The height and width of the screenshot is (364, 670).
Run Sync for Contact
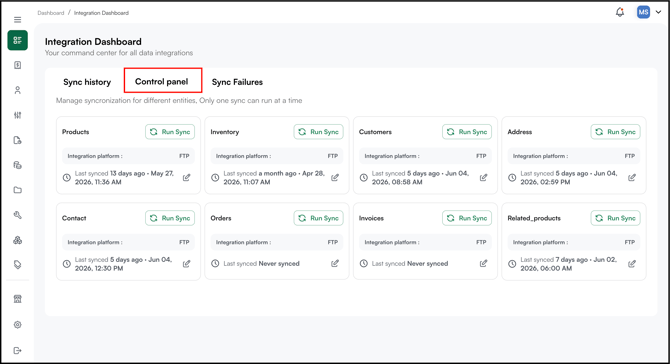[x=170, y=218]
